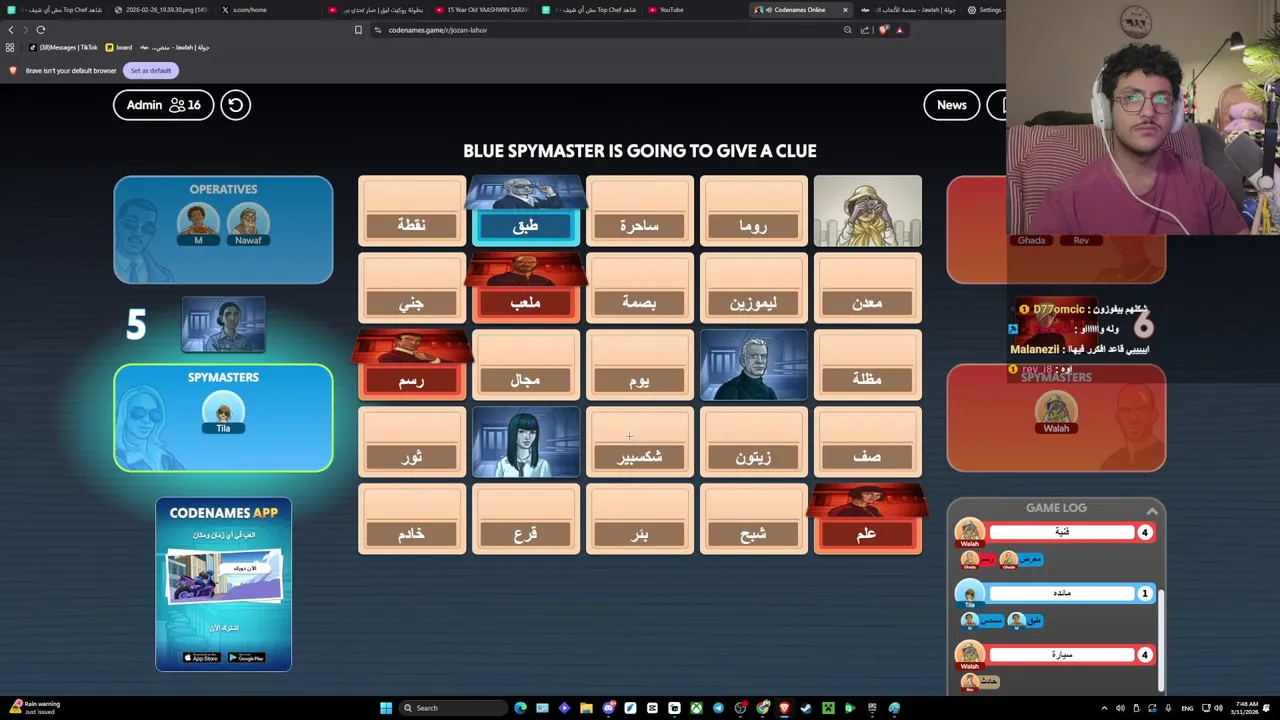Click the browser forward arrow
Screen dimensions: 1280x720
tap(26, 30)
